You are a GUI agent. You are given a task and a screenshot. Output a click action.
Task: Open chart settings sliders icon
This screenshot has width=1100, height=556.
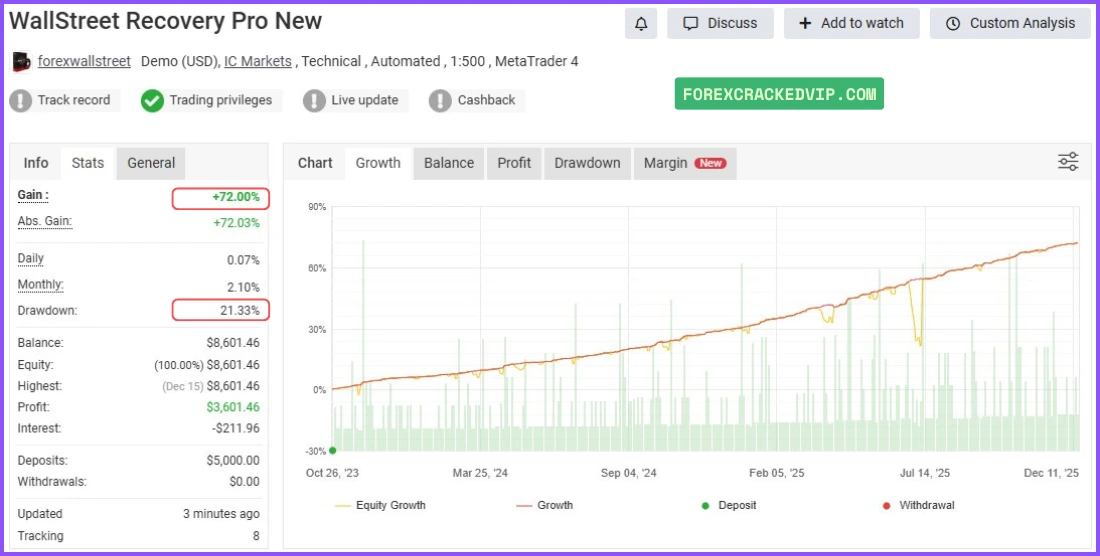coord(1068,162)
